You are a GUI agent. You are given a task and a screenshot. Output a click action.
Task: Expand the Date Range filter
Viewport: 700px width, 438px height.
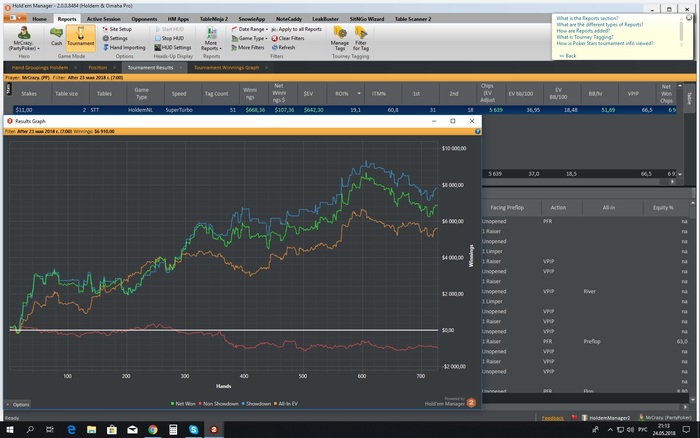[250, 29]
